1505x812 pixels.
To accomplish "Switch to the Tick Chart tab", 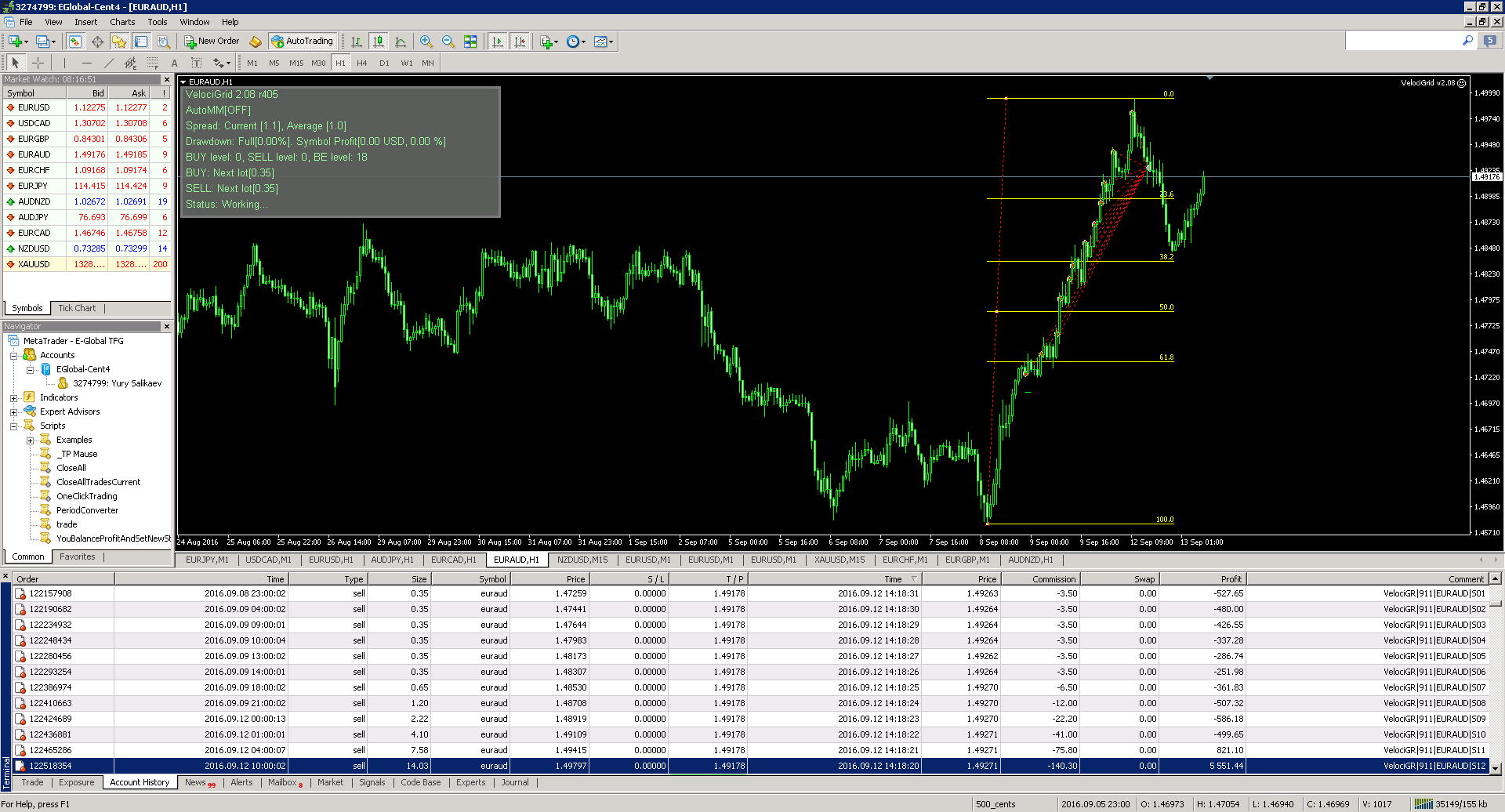I will pyautogui.click(x=77, y=308).
